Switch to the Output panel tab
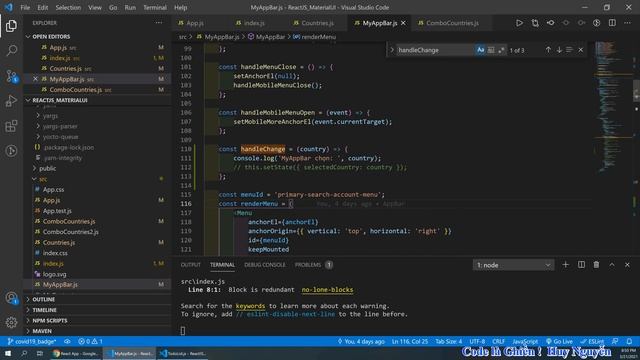Viewport: 640px width, 360px height. (191, 264)
